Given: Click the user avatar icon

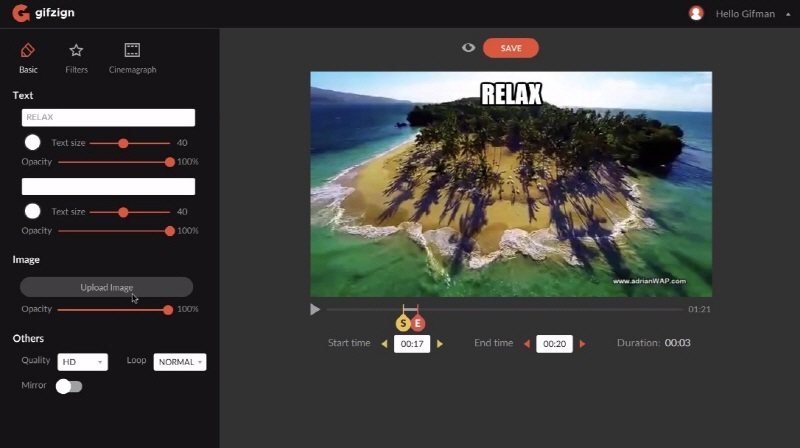Looking at the screenshot, I should click(696, 13).
